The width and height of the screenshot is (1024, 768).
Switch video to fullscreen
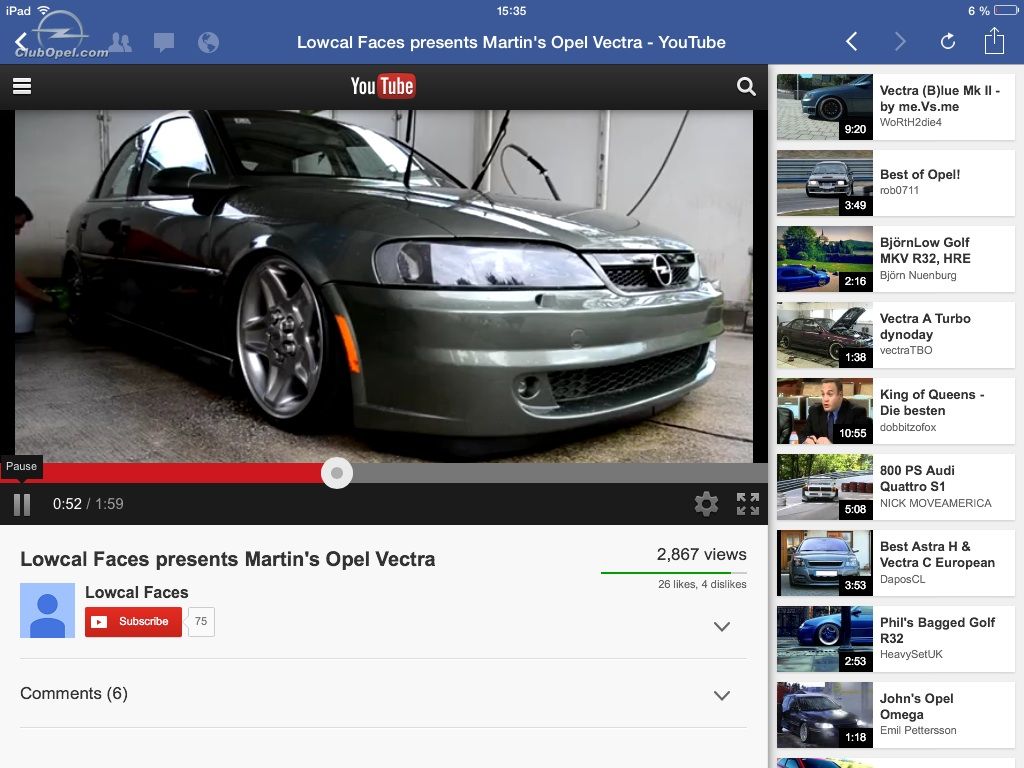click(x=748, y=504)
